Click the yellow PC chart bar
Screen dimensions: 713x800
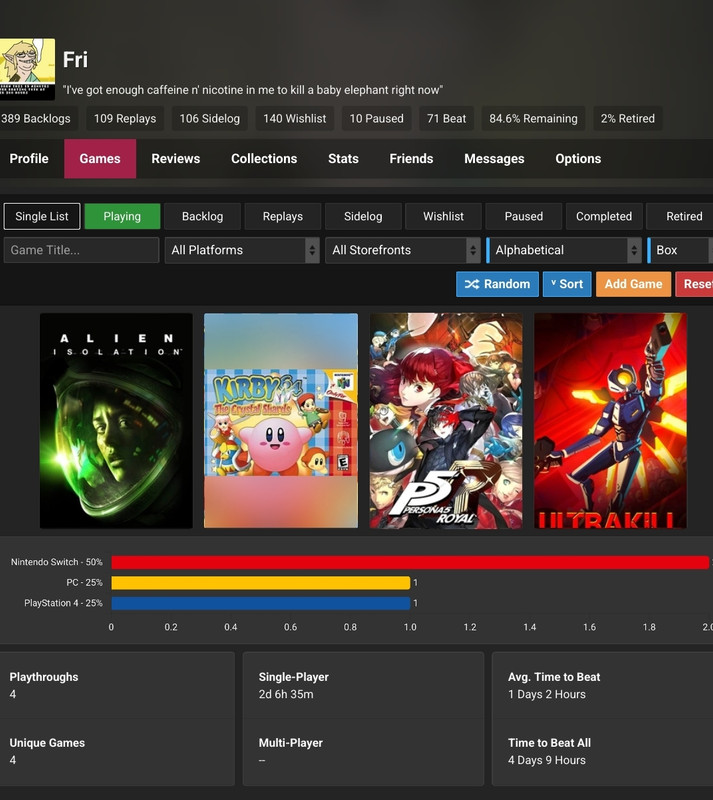(x=260, y=583)
